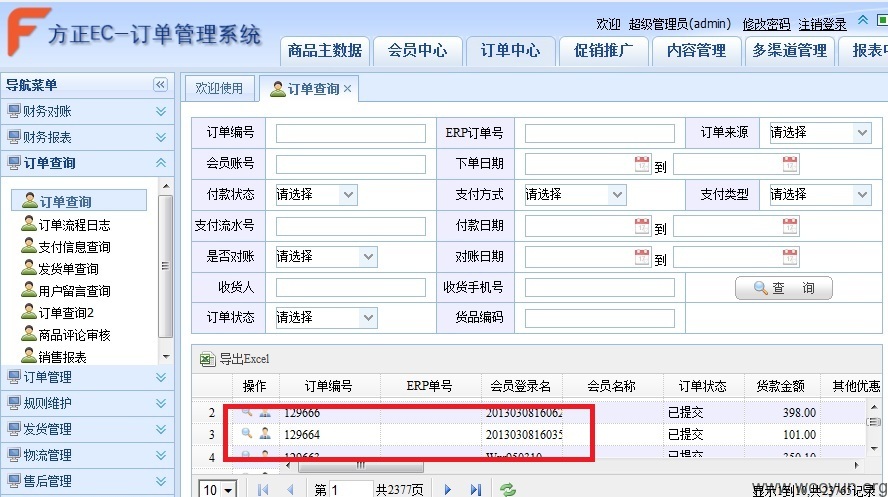Go to first page of results
888x497 pixels.
click(263, 490)
